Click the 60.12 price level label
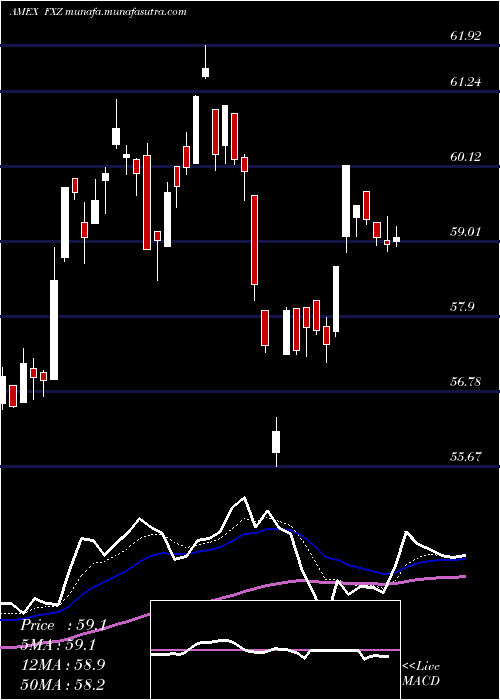The height and width of the screenshot is (700, 500). (x=466, y=157)
